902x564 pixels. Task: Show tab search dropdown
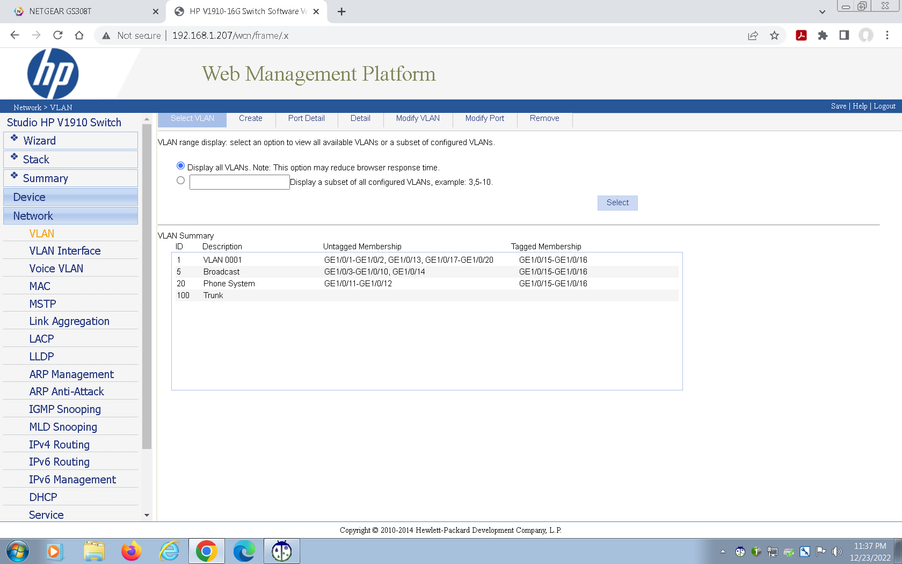pyautogui.click(x=822, y=12)
